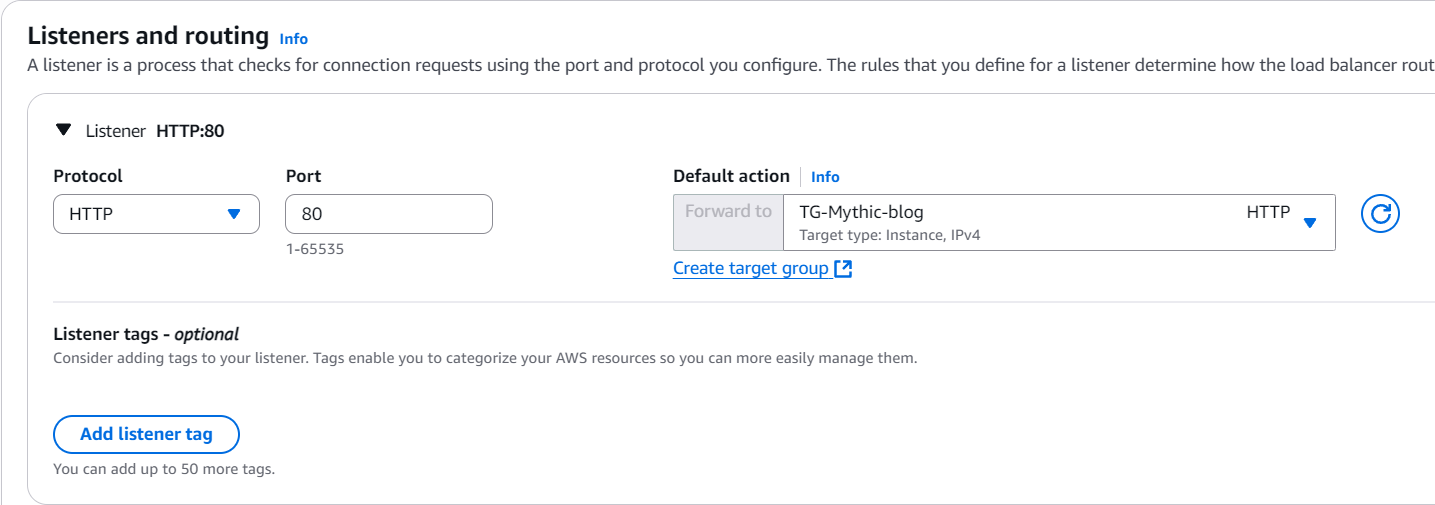This screenshot has width=1435, height=505.
Task: Click the blue arrow in the Protocol dropdown
Action: pyautogui.click(x=234, y=214)
